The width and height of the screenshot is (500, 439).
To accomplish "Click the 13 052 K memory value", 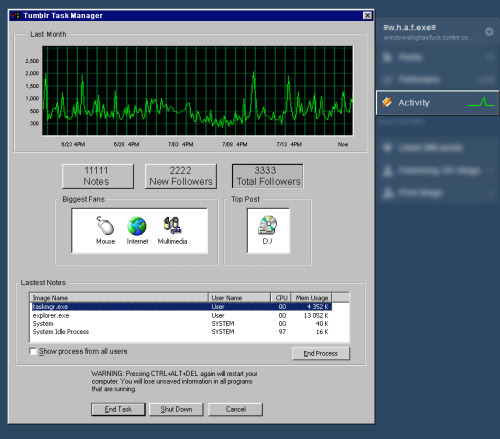I will point(316,315).
